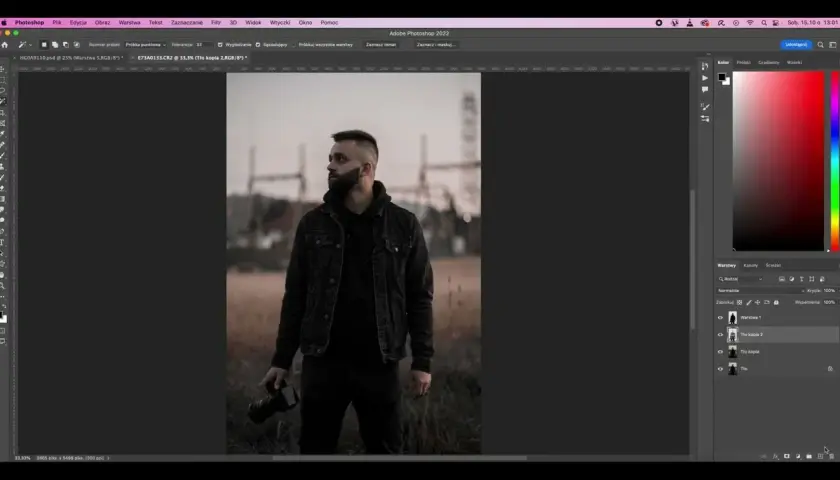
Task: Switch to the HG0A9110.psd document tab
Action: [71, 58]
